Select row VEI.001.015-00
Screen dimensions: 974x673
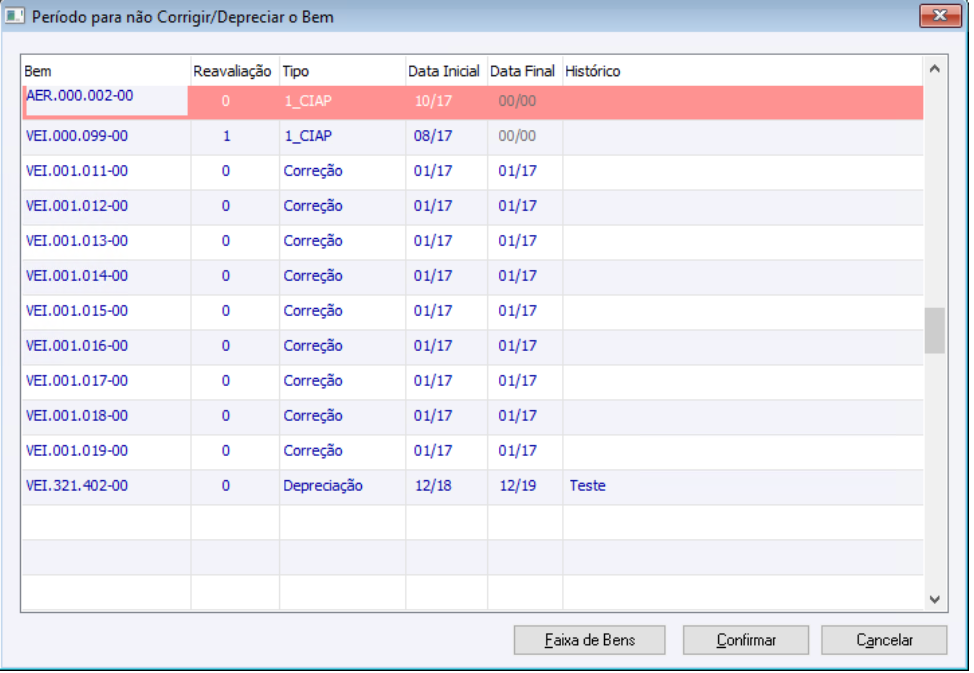pos(473,311)
